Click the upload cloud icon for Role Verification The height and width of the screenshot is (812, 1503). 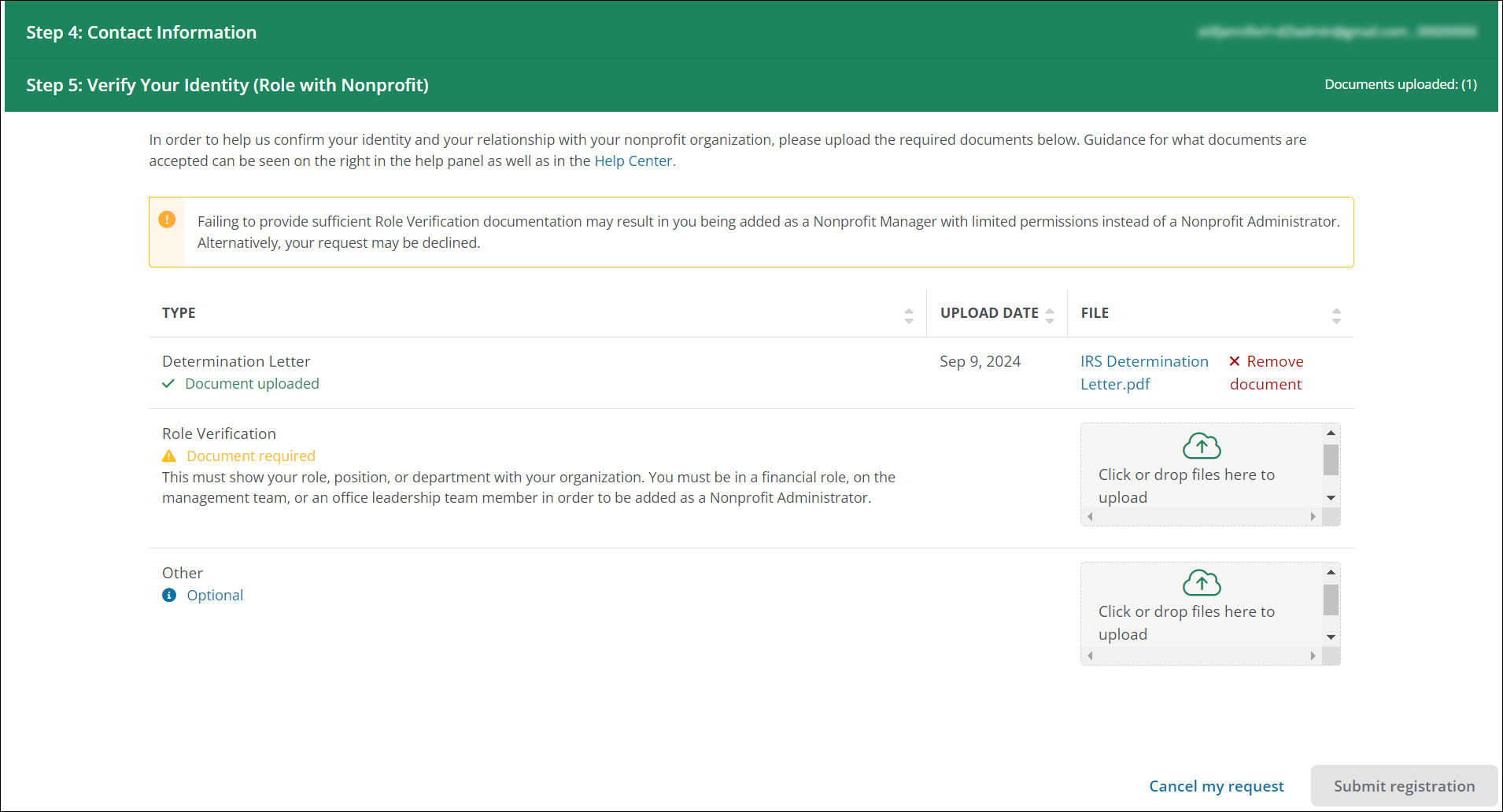pyautogui.click(x=1202, y=446)
